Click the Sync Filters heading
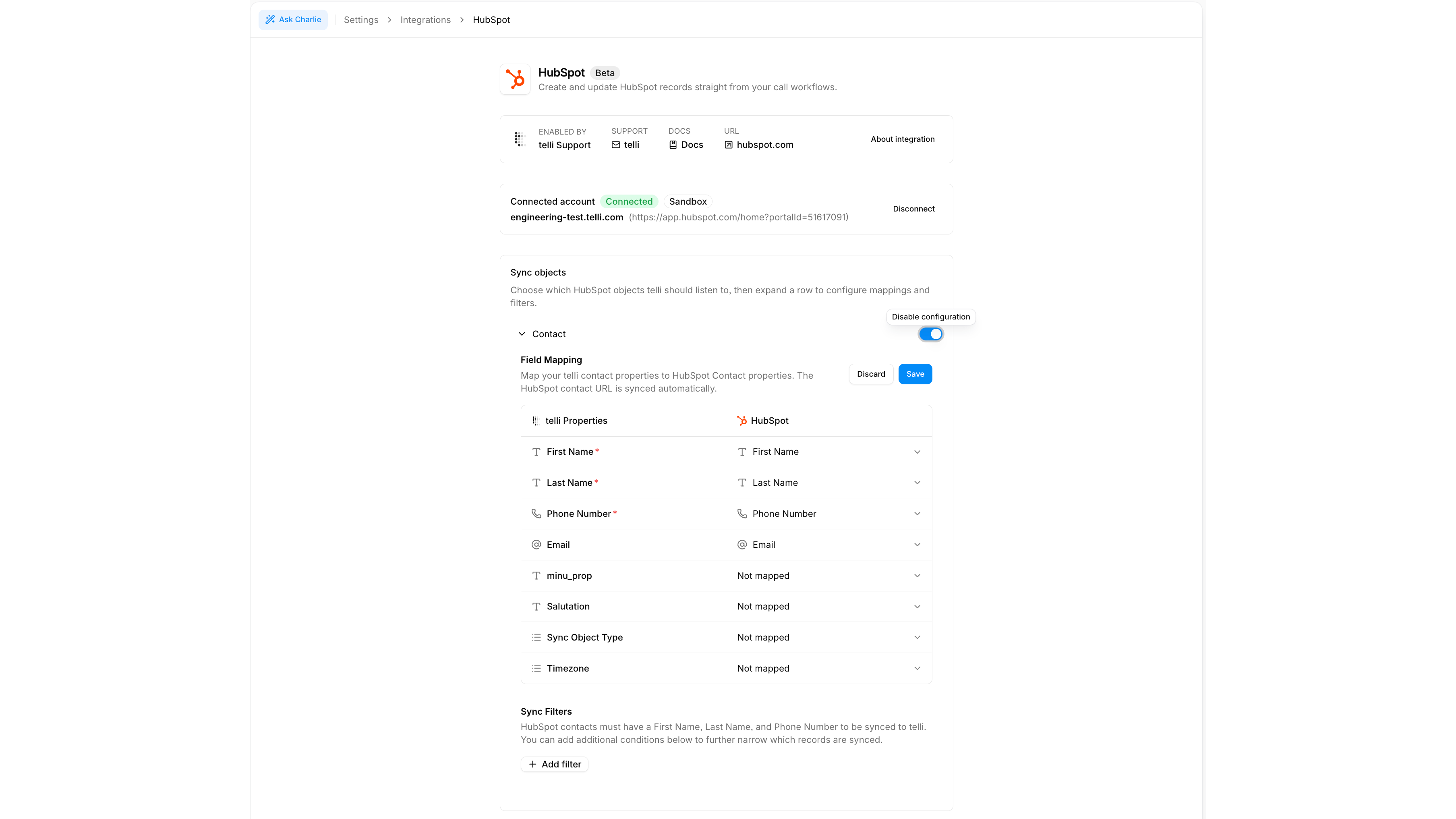This screenshot has width=1456, height=819. pyautogui.click(x=546, y=711)
